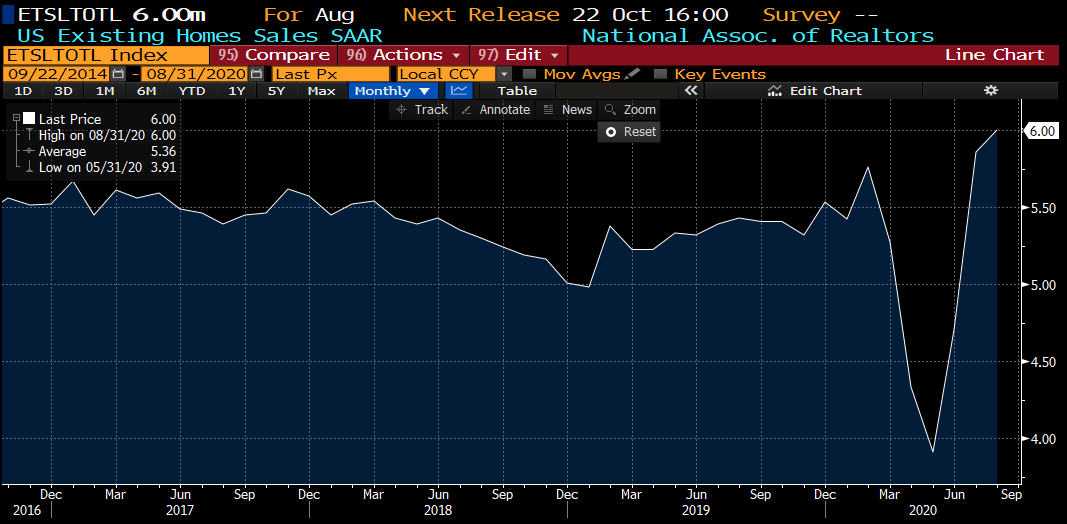This screenshot has height=524, width=1067.
Task: Click the white Last Price legend swatch
Action: [29, 119]
